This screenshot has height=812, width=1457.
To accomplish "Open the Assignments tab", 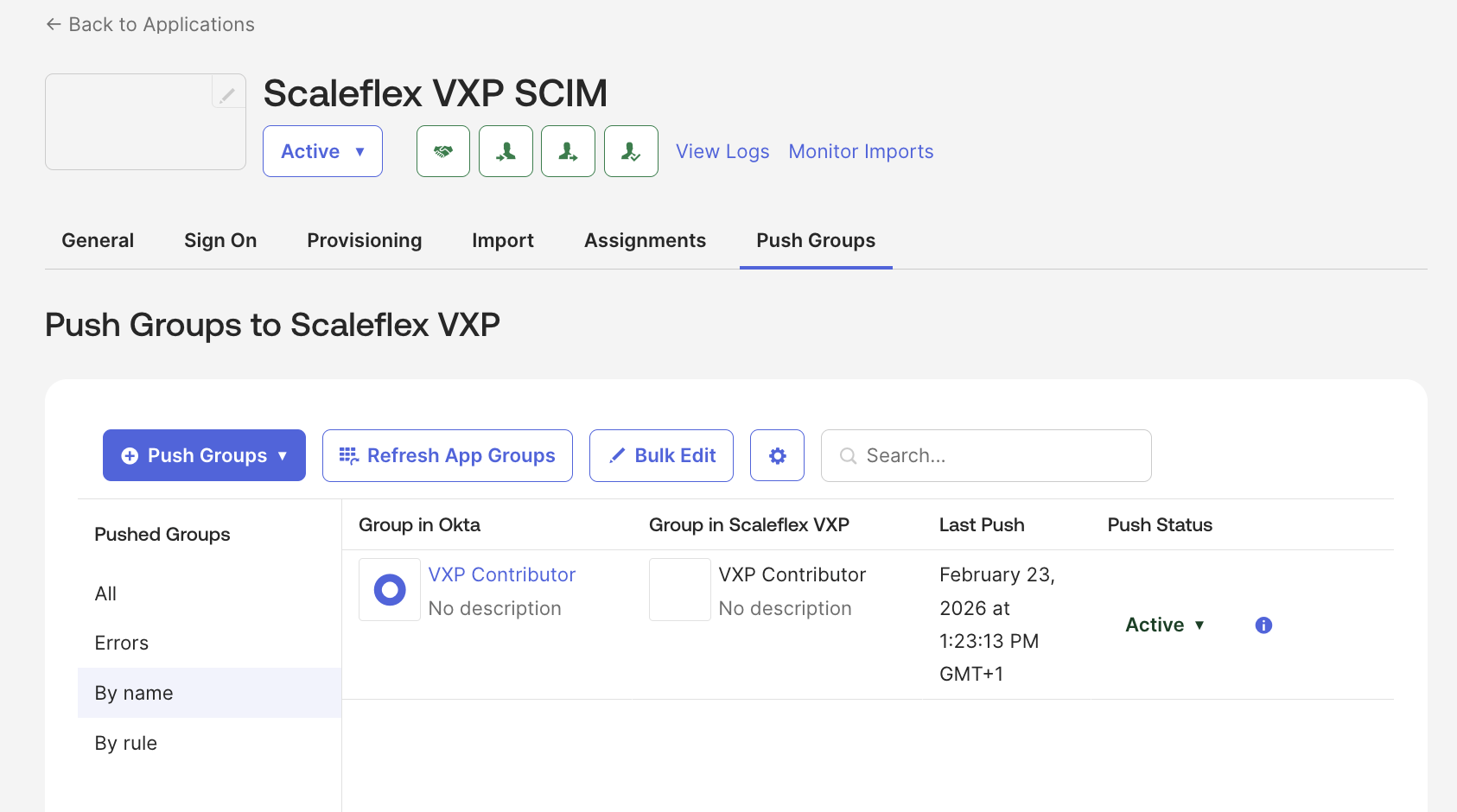I will [x=645, y=240].
